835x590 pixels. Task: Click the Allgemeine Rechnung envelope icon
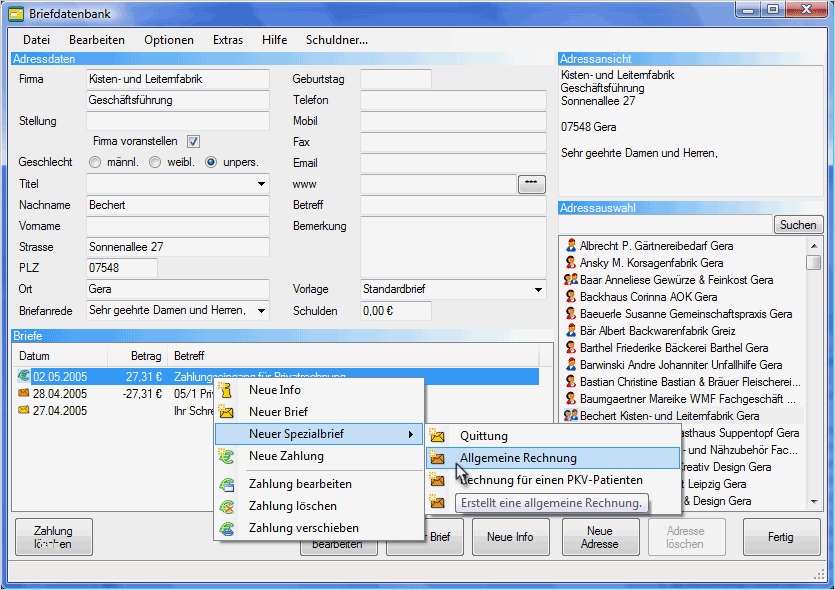(x=437, y=458)
